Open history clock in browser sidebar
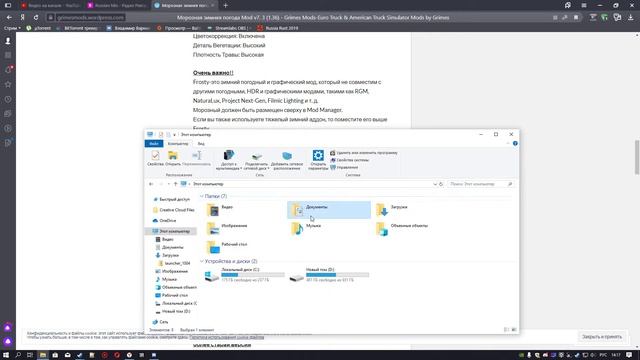The height and width of the screenshot is (360, 640). (x=8, y=99)
